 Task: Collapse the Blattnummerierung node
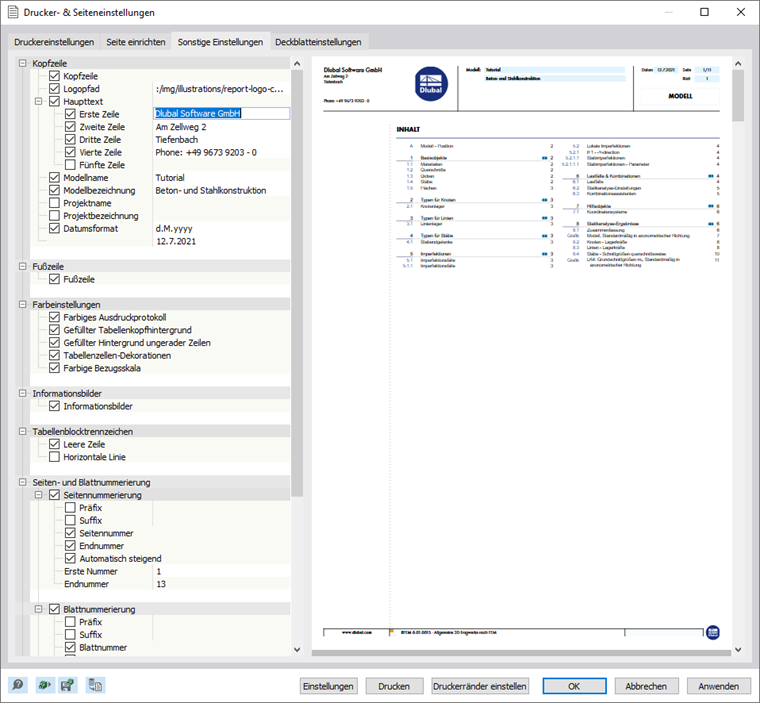click(x=38, y=609)
